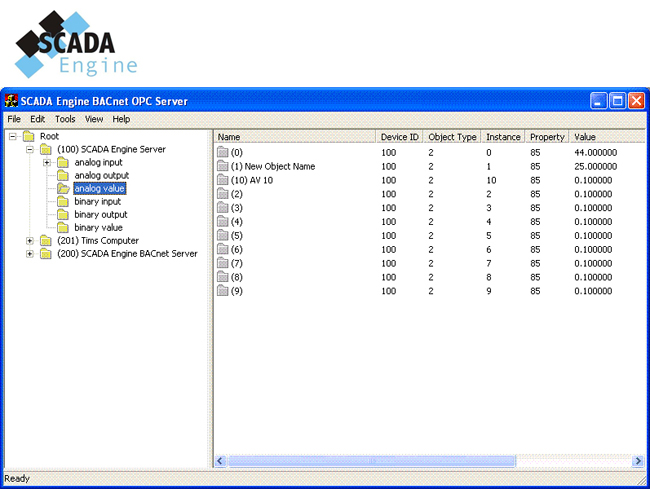Maximize the BACnet OPC Server window
Image resolution: width=650 pixels, height=489 pixels.
pyautogui.click(x=617, y=101)
